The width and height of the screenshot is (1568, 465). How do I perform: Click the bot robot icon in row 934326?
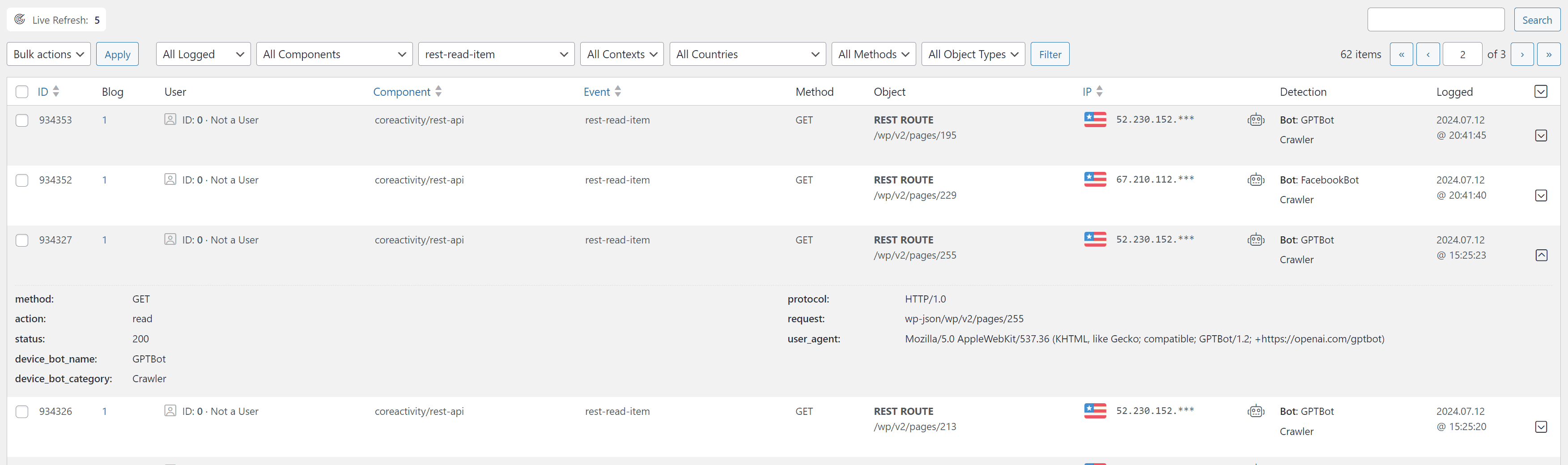pyautogui.click(x=1256, y=411)
